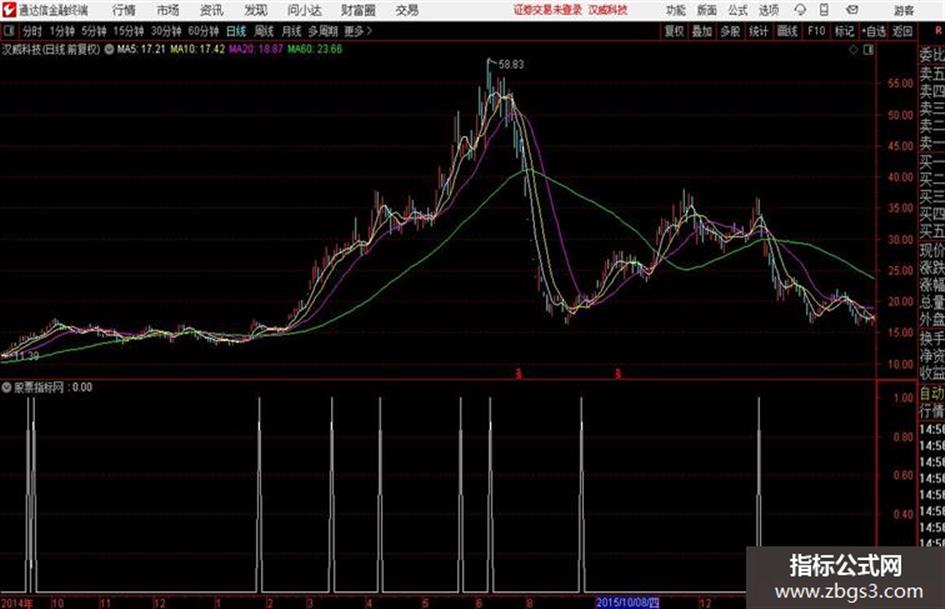Click the red R indicator at top right
The width and height of the screenshot is (945, 609).
pos(938,30)
